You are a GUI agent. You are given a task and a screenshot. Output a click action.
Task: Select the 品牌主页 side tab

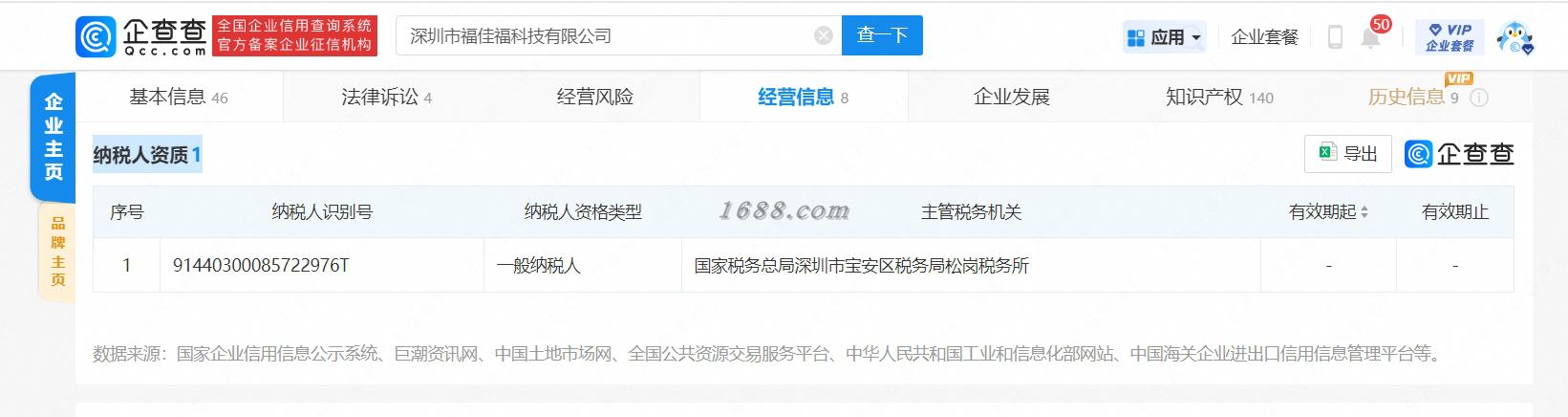[57, 252]
